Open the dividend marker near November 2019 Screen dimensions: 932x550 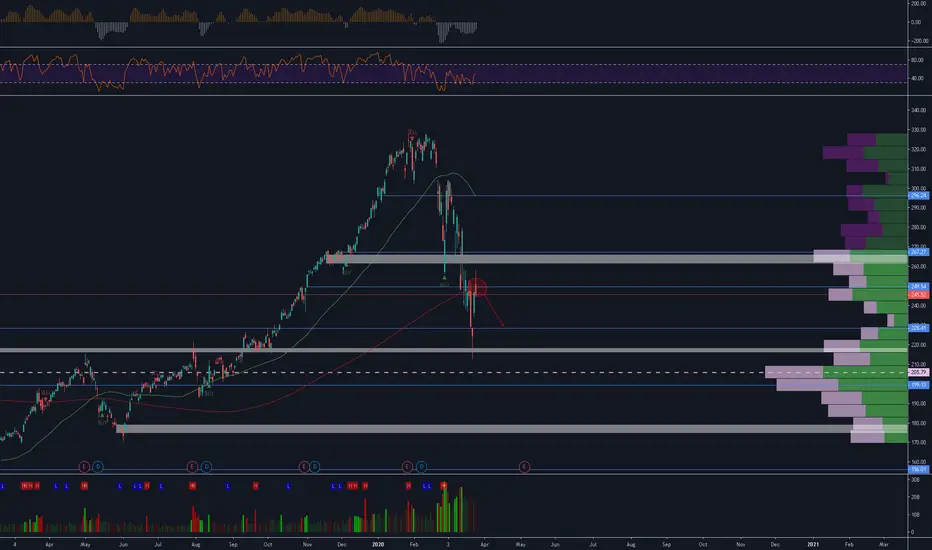[314, 467]
